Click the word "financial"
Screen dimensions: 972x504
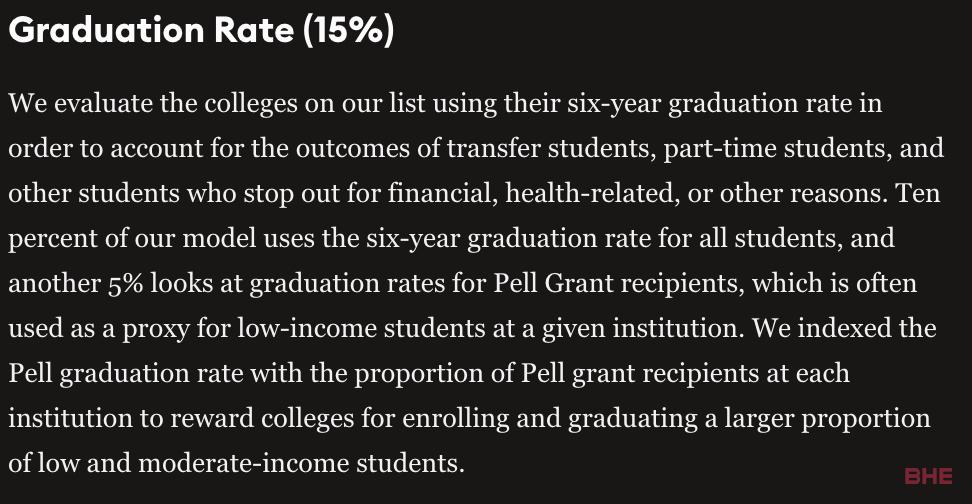coord(443,193)
